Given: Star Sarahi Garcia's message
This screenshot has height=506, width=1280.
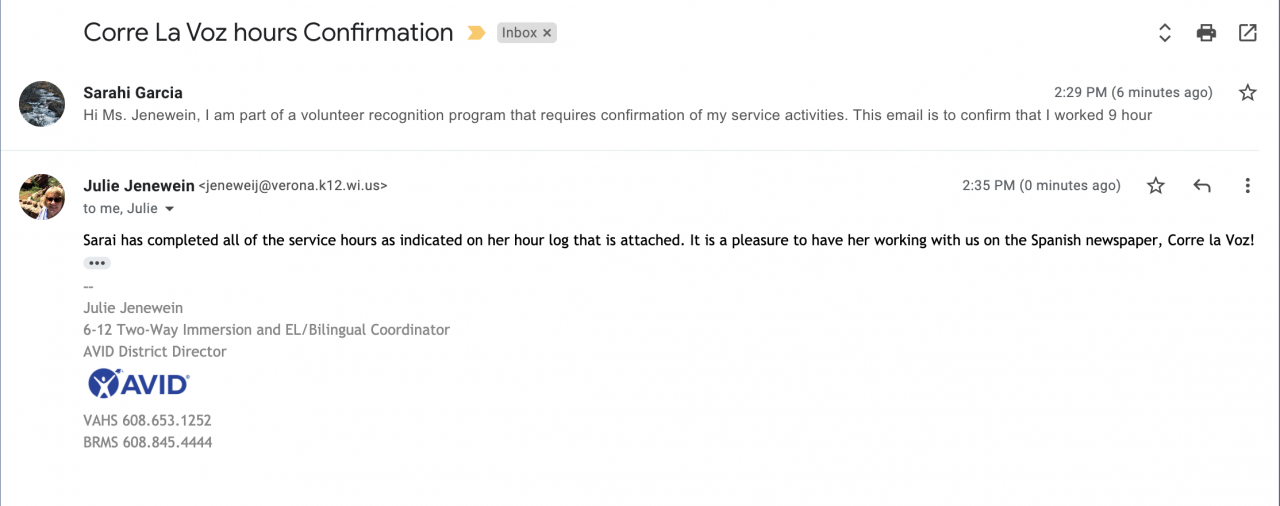Looking at the screenshot, I should point(1247,93).
